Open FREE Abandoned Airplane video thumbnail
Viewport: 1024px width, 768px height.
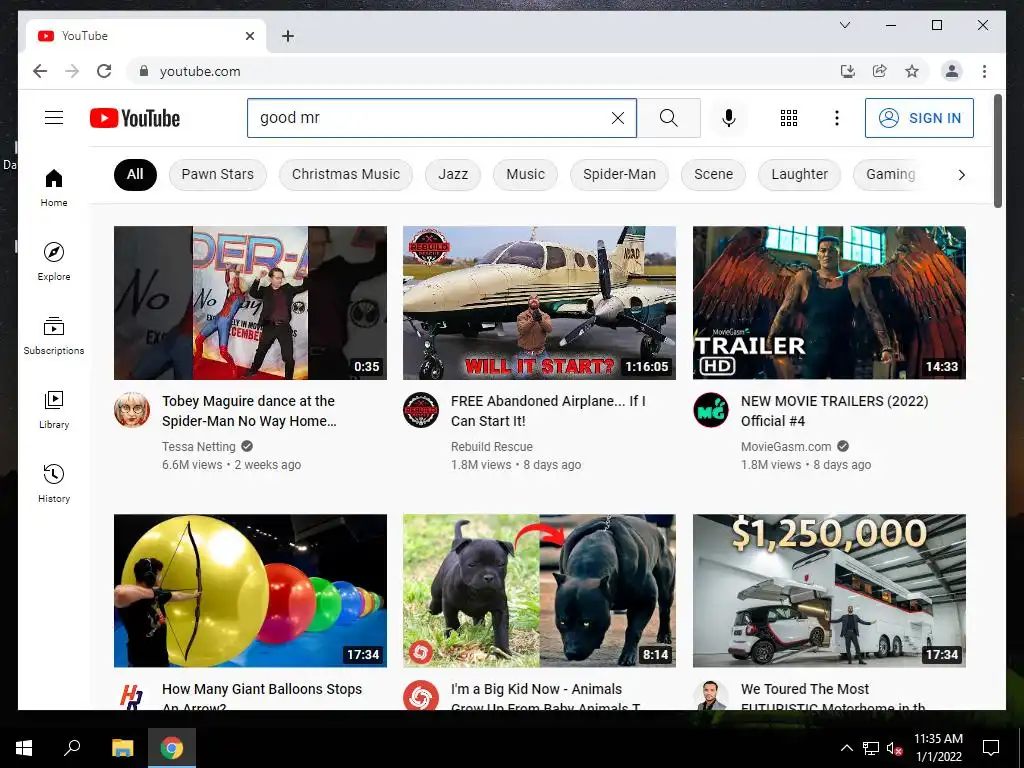(539, 302)
